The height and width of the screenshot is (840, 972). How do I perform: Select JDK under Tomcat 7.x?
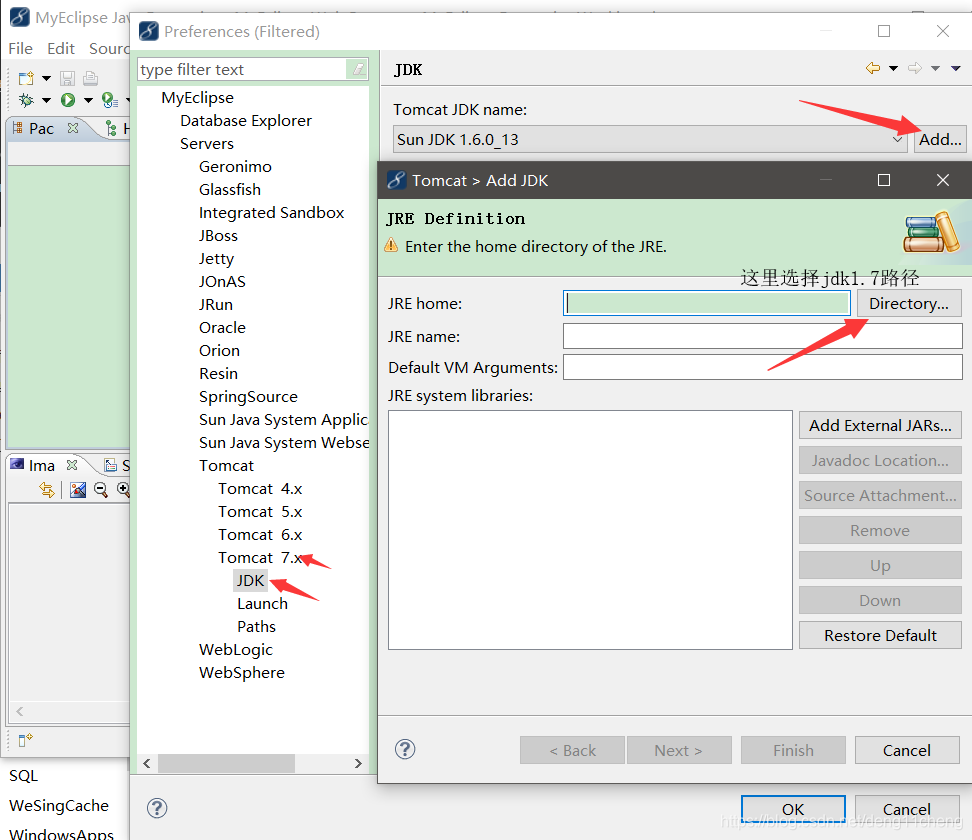click(250, 581)
